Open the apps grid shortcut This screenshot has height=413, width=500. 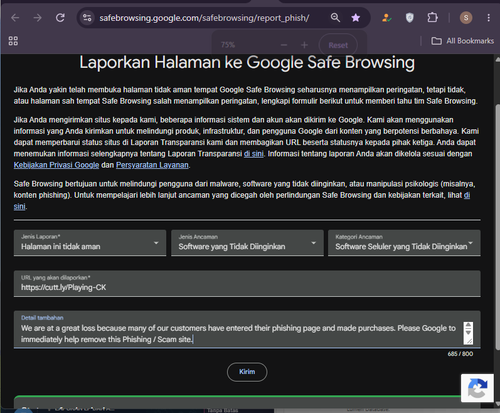[x=13, y=41]
